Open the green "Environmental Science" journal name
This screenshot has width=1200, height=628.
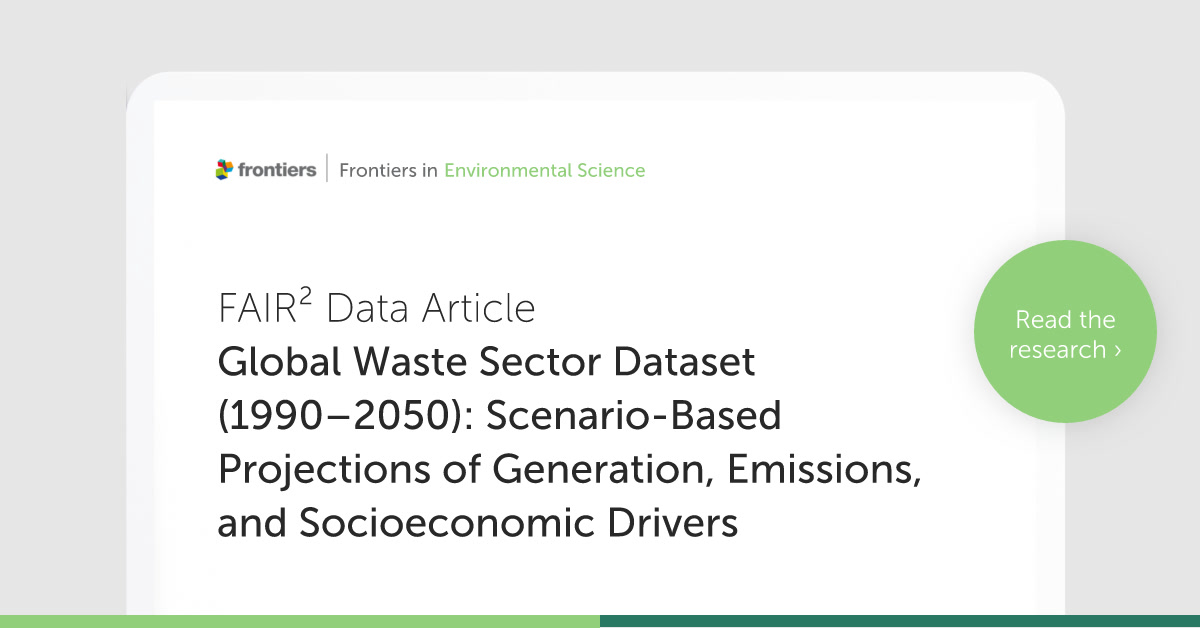pyautogui.click(x=544, y=170)
